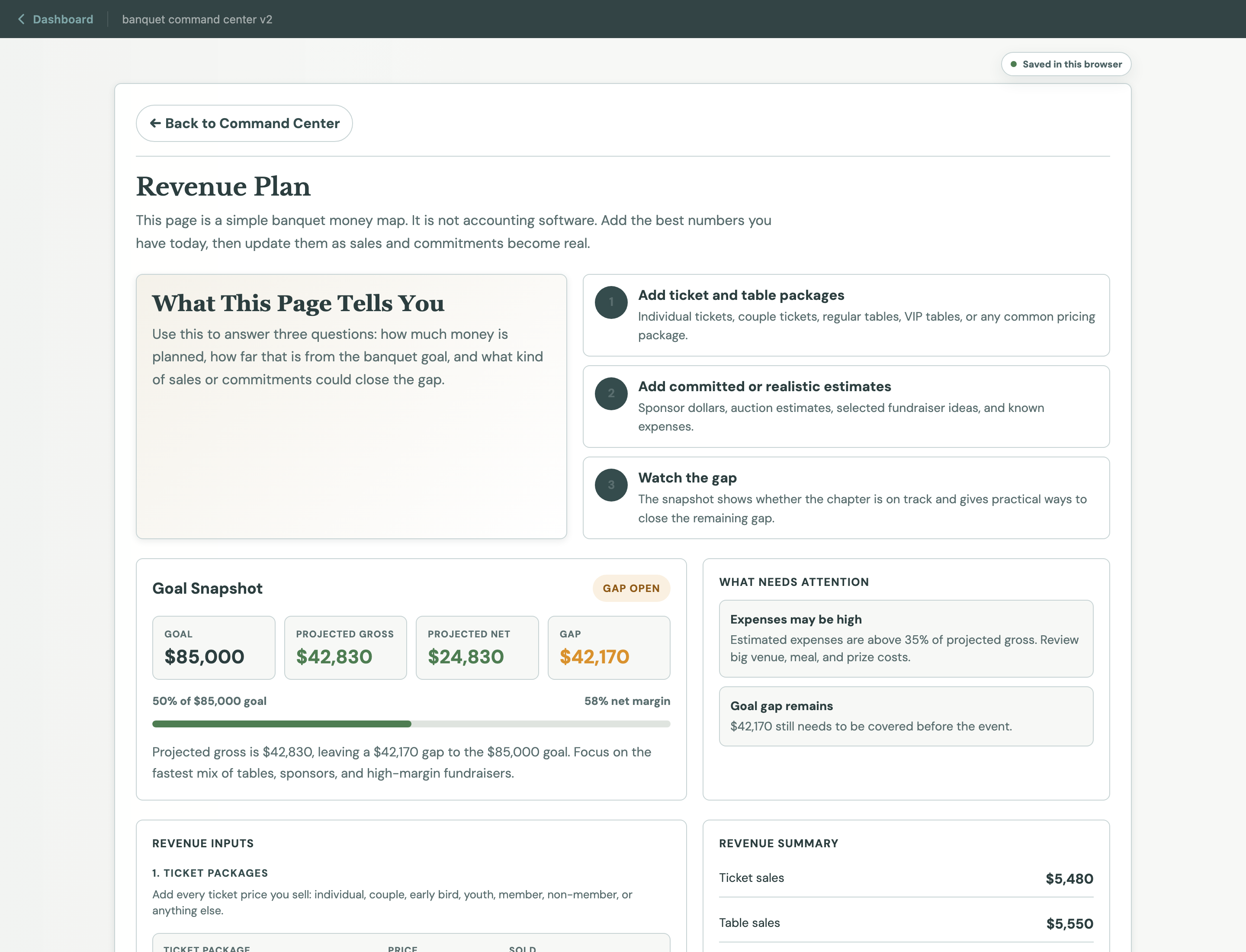1246x952 pixels.
Task: Go back to Command Center
Action: pyautogui.click(x=244, y=123)
